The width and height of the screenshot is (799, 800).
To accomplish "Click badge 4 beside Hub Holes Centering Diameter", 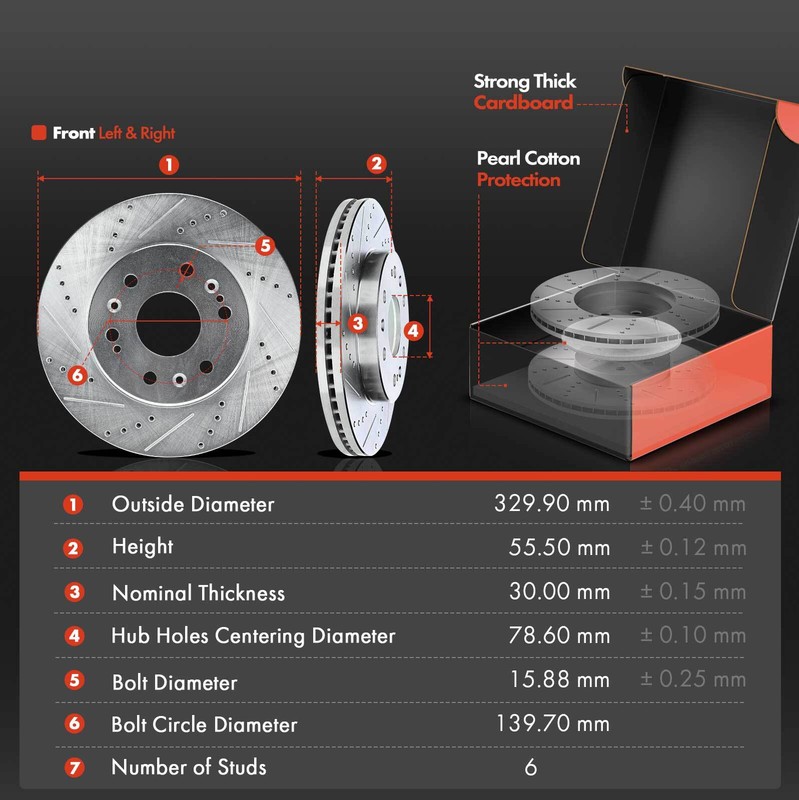I will pyautogui.click(x=74, y=636).
